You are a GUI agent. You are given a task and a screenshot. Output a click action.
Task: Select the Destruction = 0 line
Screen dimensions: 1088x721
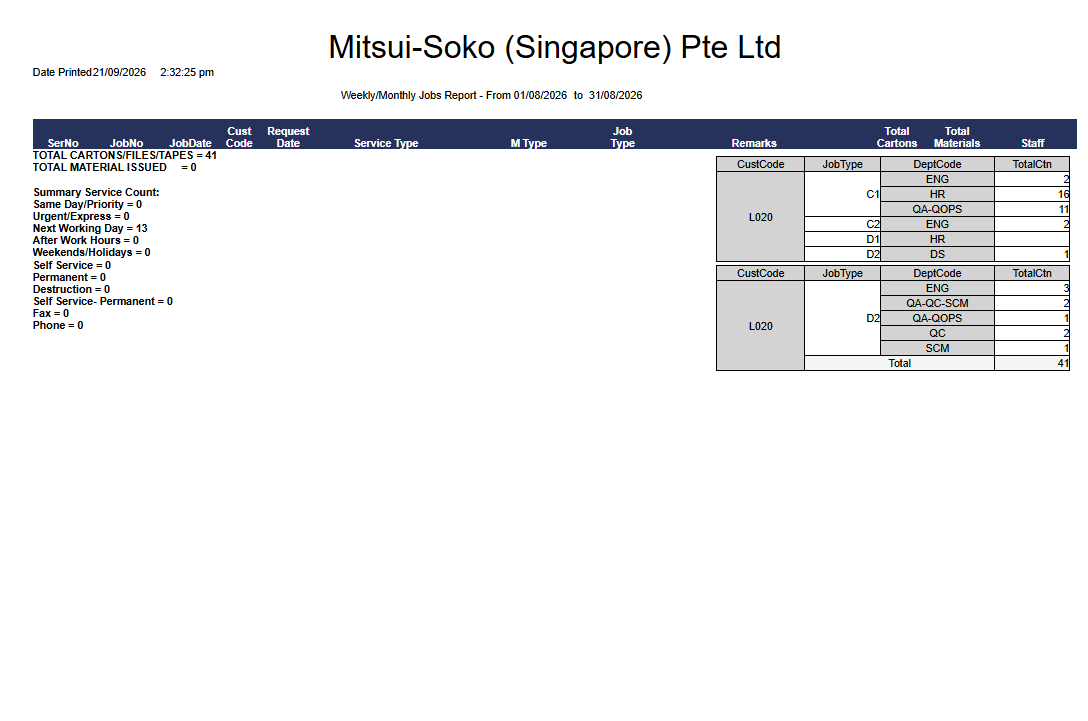71,289
